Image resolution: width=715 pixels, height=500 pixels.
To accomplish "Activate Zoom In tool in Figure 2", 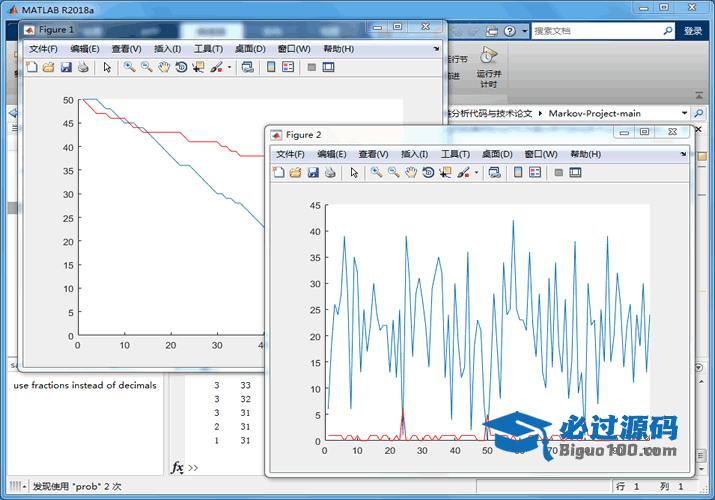I will coord(376,172).
